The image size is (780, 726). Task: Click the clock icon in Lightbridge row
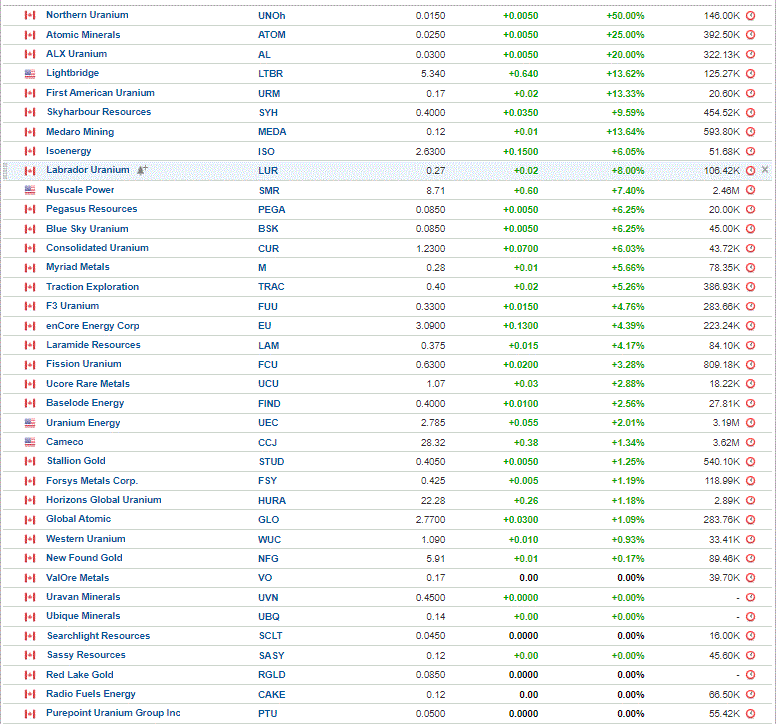751,74
